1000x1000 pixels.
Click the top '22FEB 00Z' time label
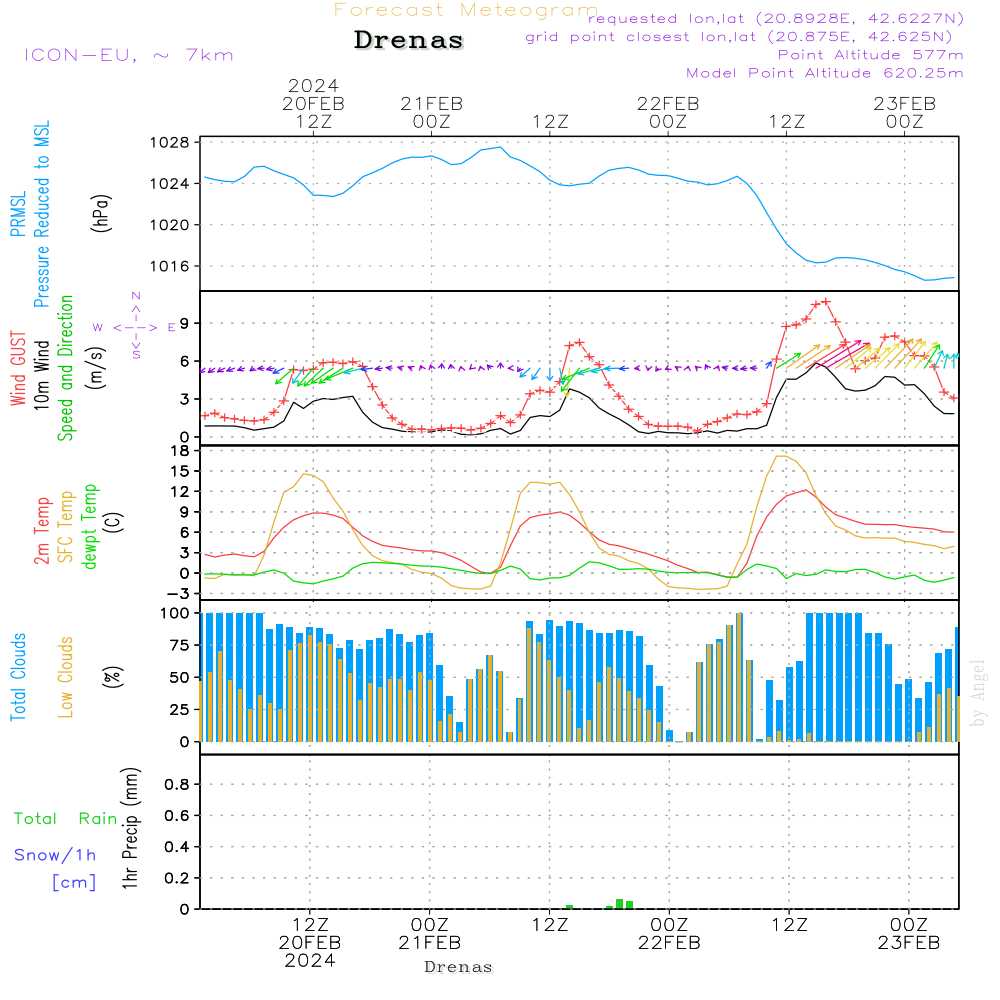[x=668, y=112]
